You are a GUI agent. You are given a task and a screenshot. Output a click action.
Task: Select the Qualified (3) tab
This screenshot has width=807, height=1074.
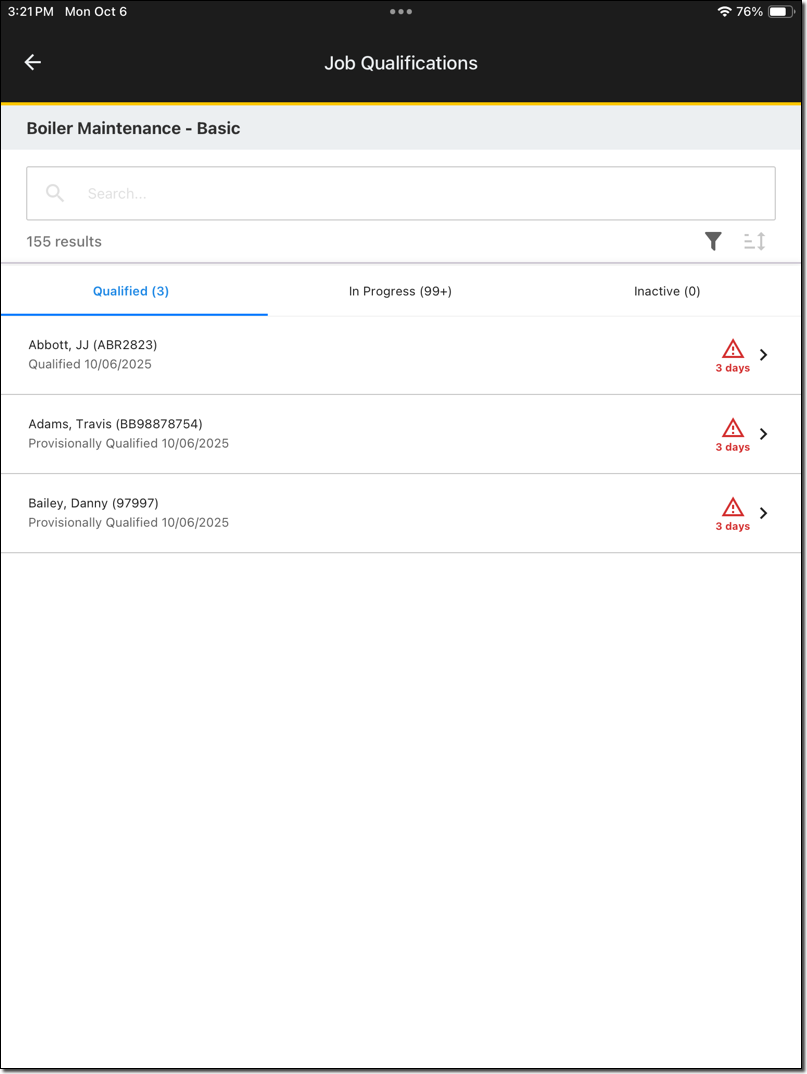[x=131, y=292]
